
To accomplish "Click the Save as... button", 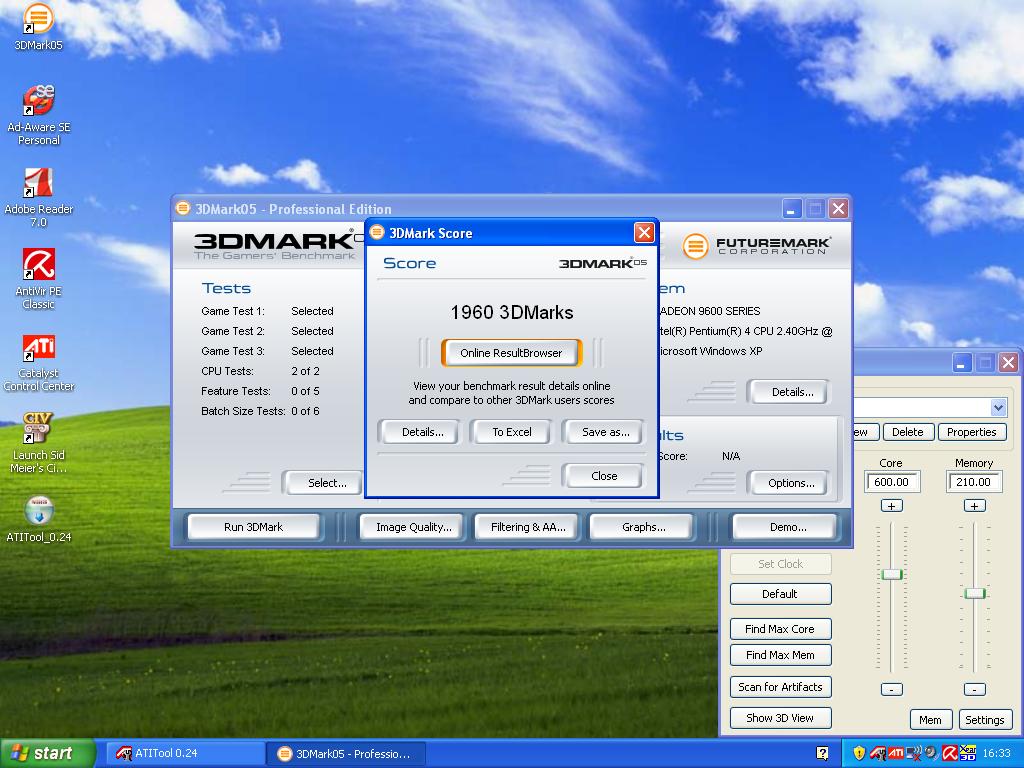I will coord(605,432).
